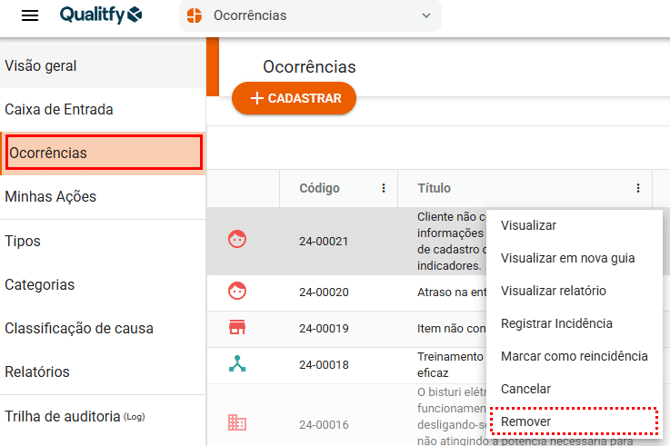Click the network icon for row 24-00018
The height and width of the screenshot is (446, 670).
tap(237, 364)
